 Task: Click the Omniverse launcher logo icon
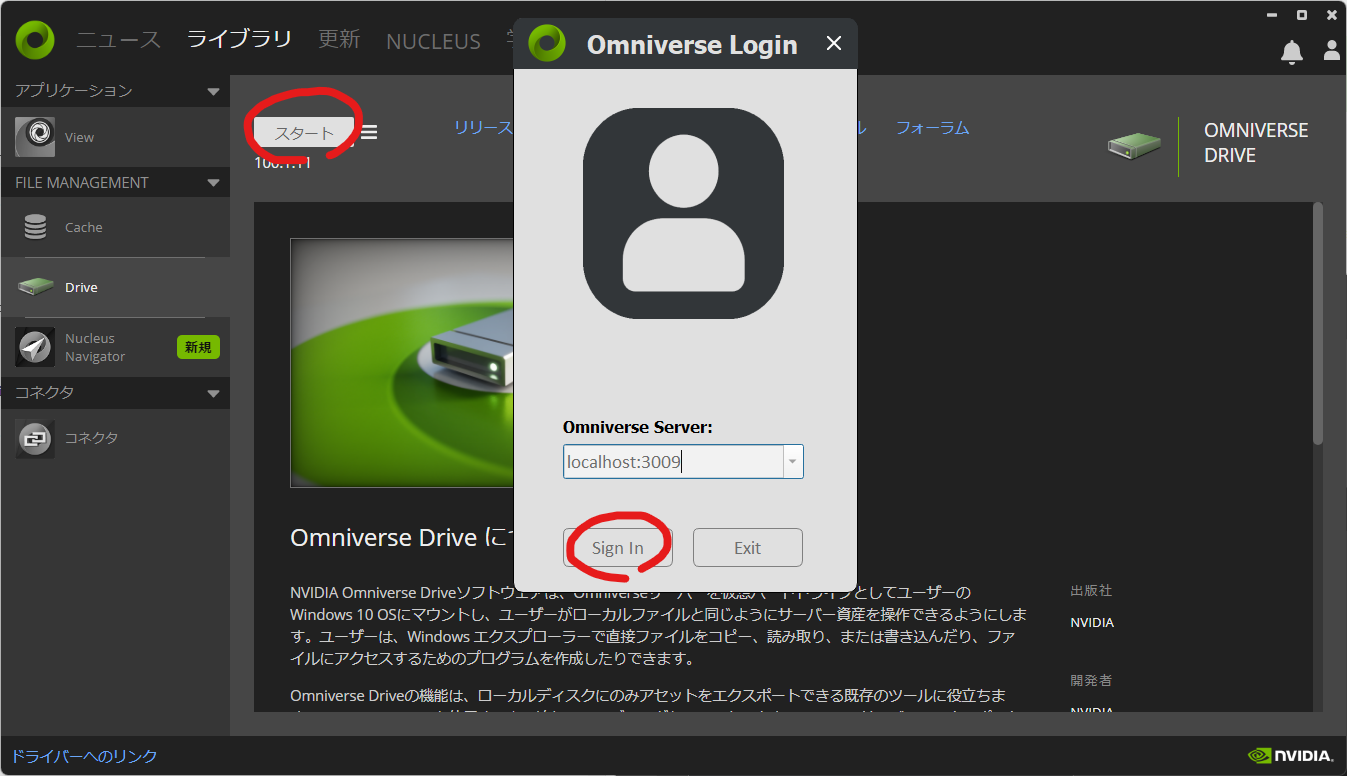click(x=35, y=40)
